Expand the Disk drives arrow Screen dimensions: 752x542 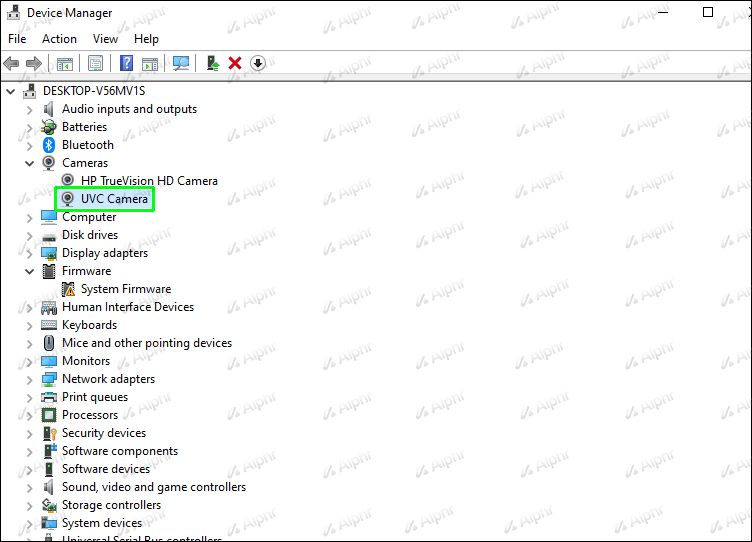pyautogui.click(x=30, y=236)
